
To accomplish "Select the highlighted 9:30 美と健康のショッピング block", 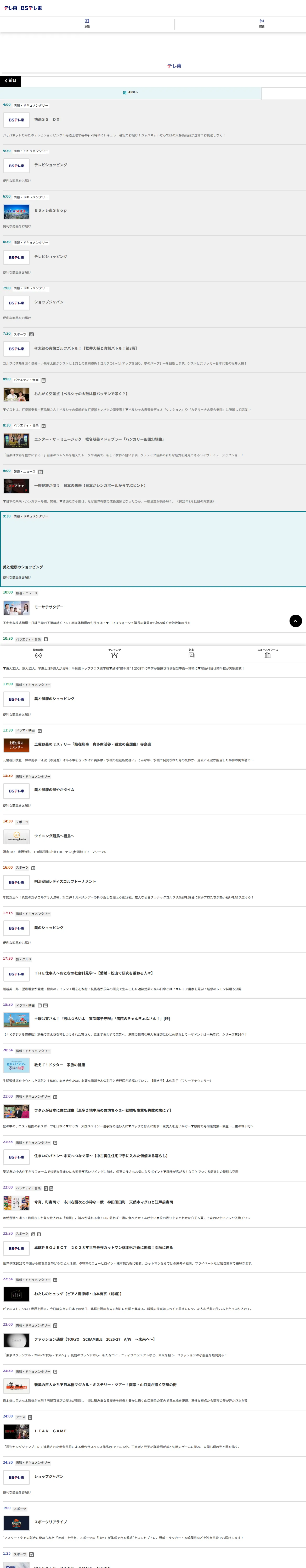I will pyautogui.click(x=153, y=549).
